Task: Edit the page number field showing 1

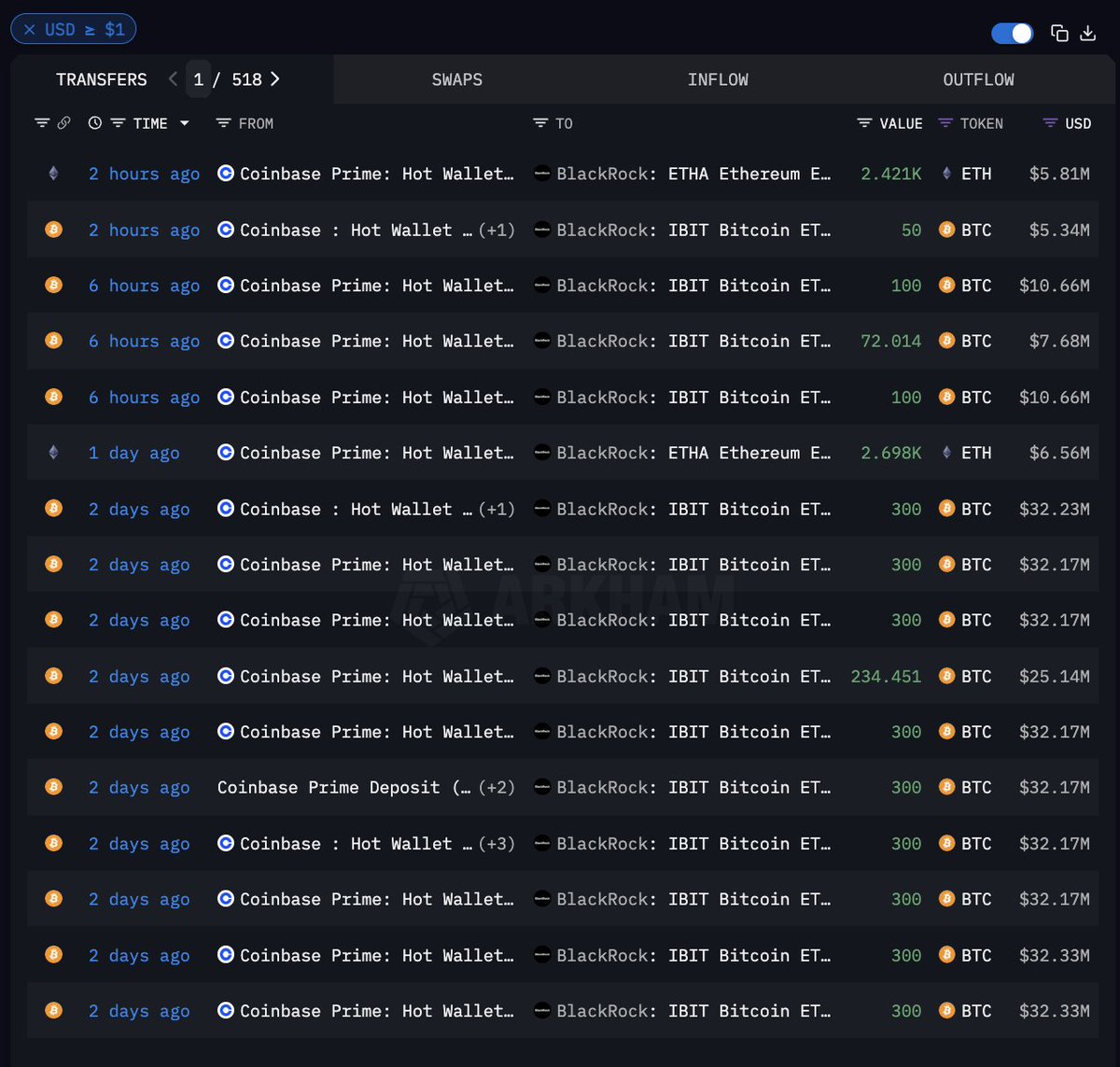Action: click(198, 79)
